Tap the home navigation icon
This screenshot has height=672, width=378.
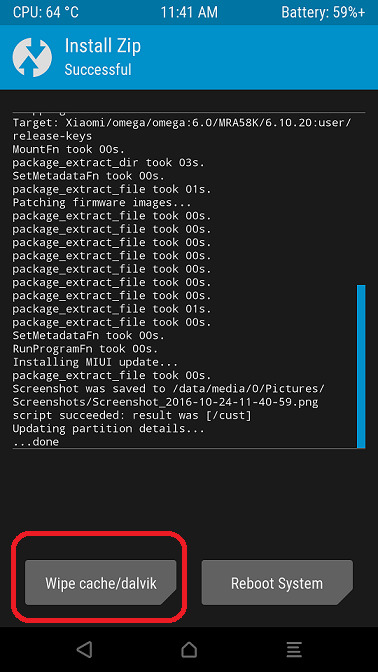189,650
